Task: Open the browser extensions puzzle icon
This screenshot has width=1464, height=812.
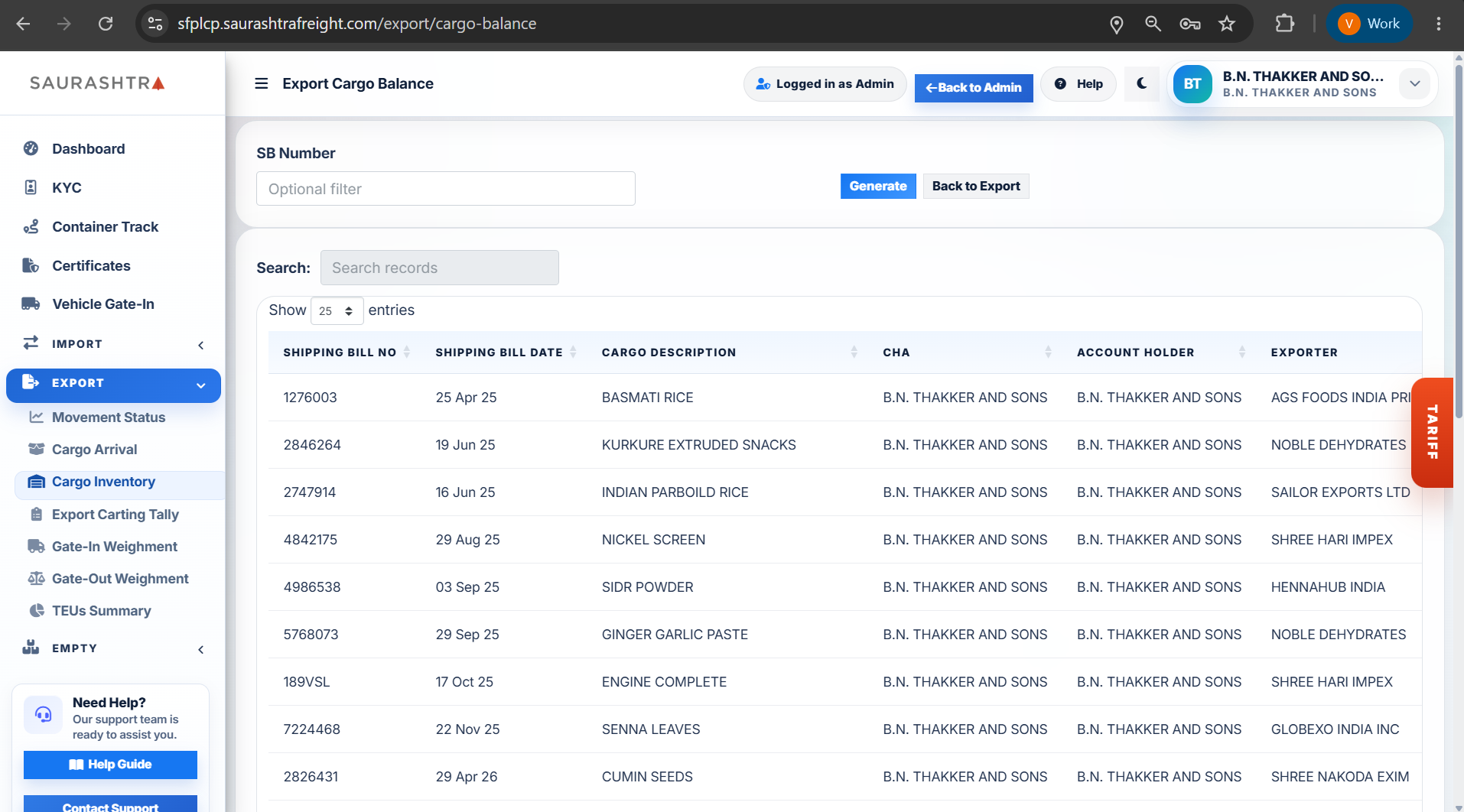Action: click(1285, 24)
